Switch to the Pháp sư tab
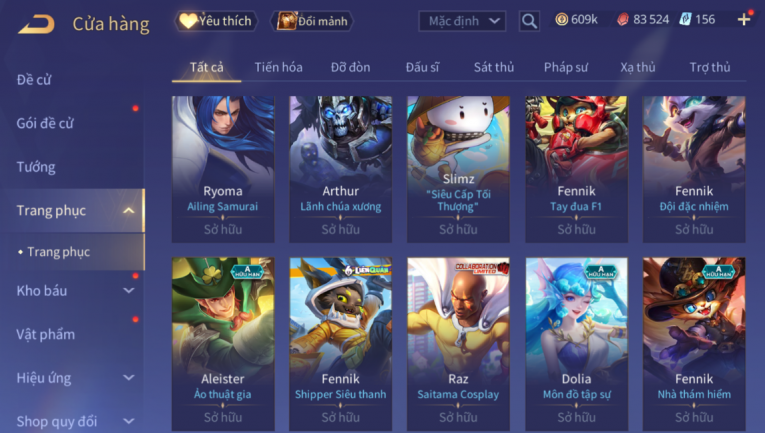 click(x=565, y=67)
